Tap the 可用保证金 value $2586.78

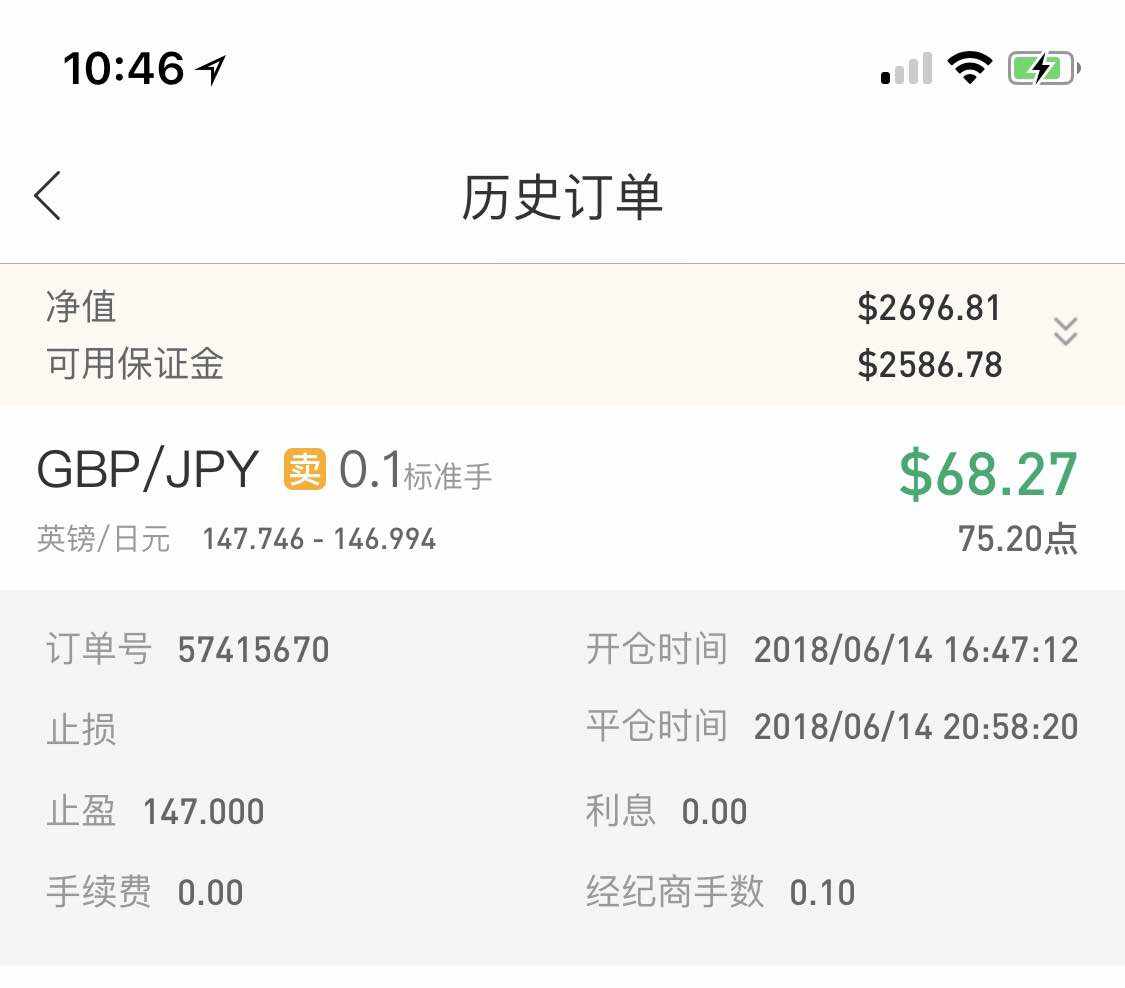point(929,365)
